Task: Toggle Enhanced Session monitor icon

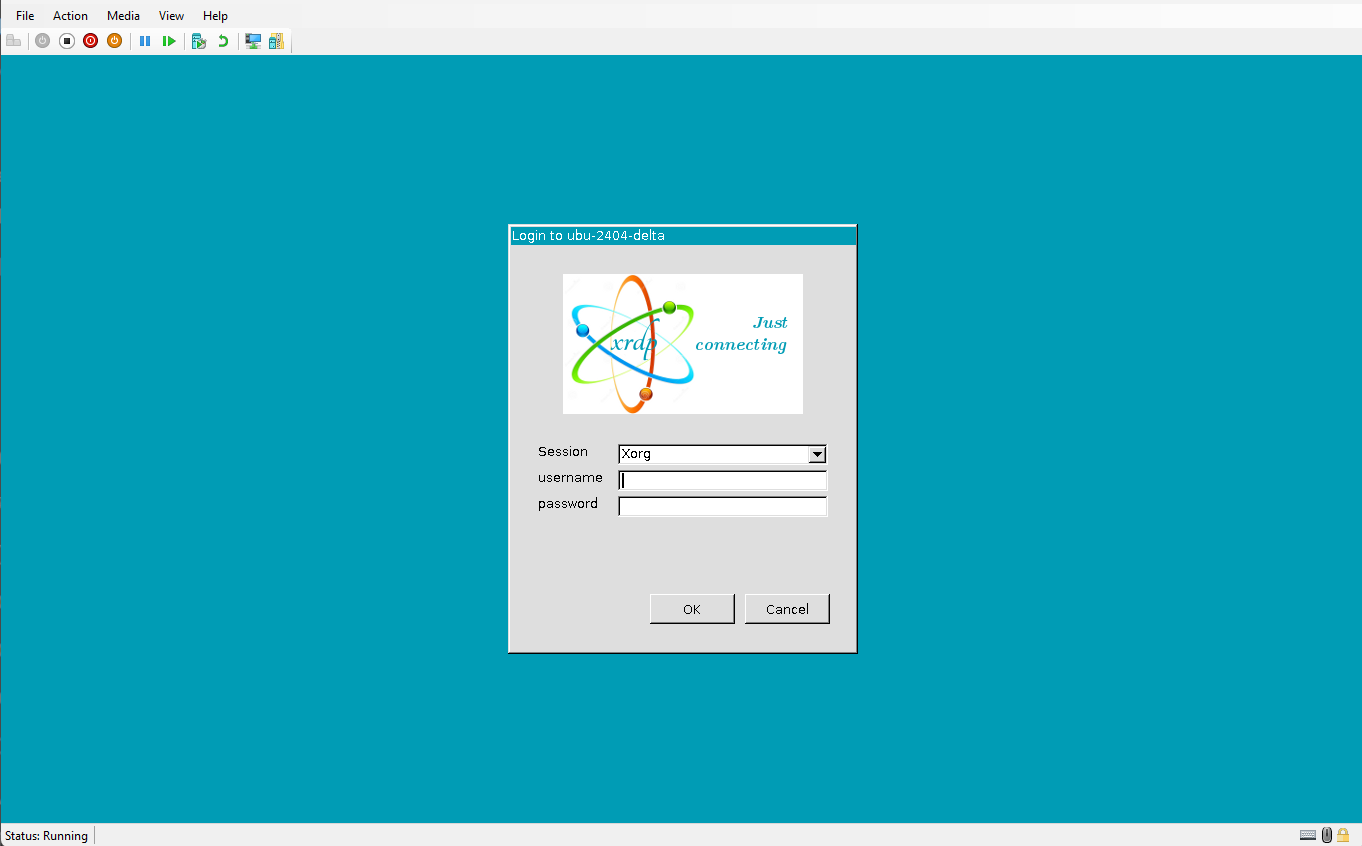Action: 253,41
